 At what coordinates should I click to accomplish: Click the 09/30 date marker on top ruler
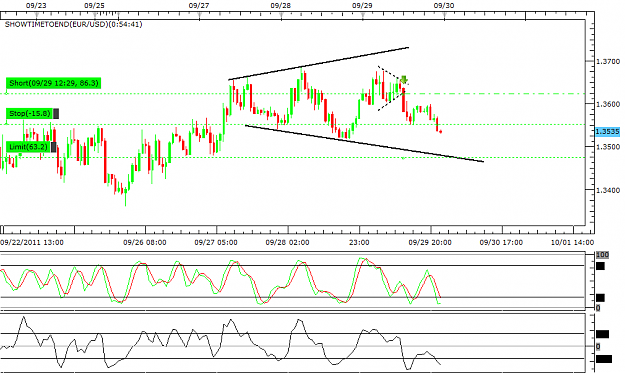click(x=444, y=6)
